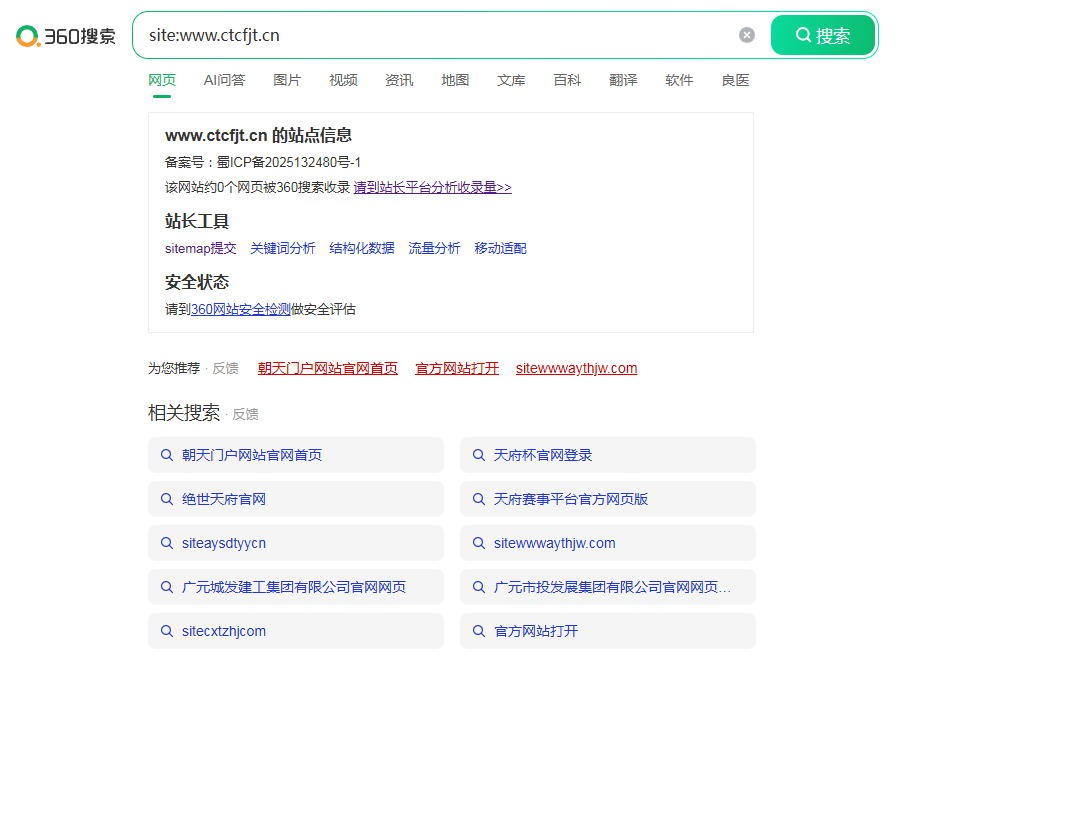
Task: Click the magnifier icon beside 广元城发建工集团有限公司官网网页
Action: [166, 587]
